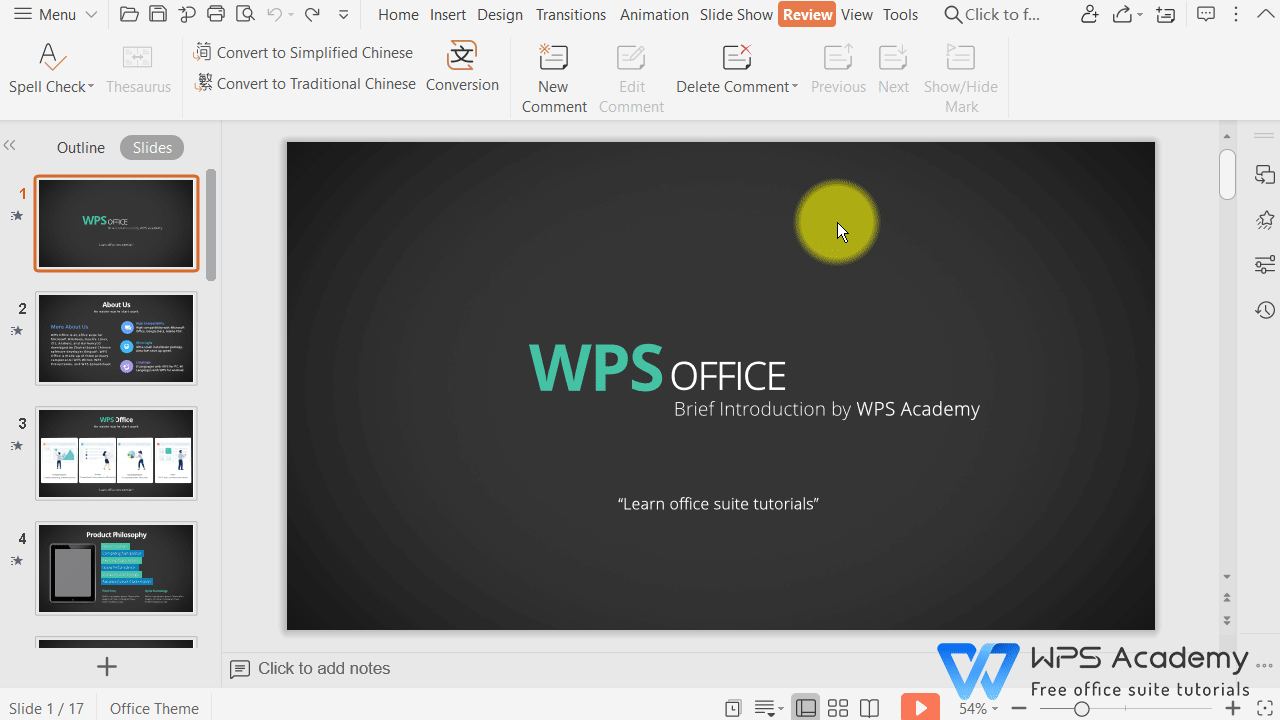Print the presentation using the printer icon
Viewport: 1280px width, 720px height.
[216, 14]
